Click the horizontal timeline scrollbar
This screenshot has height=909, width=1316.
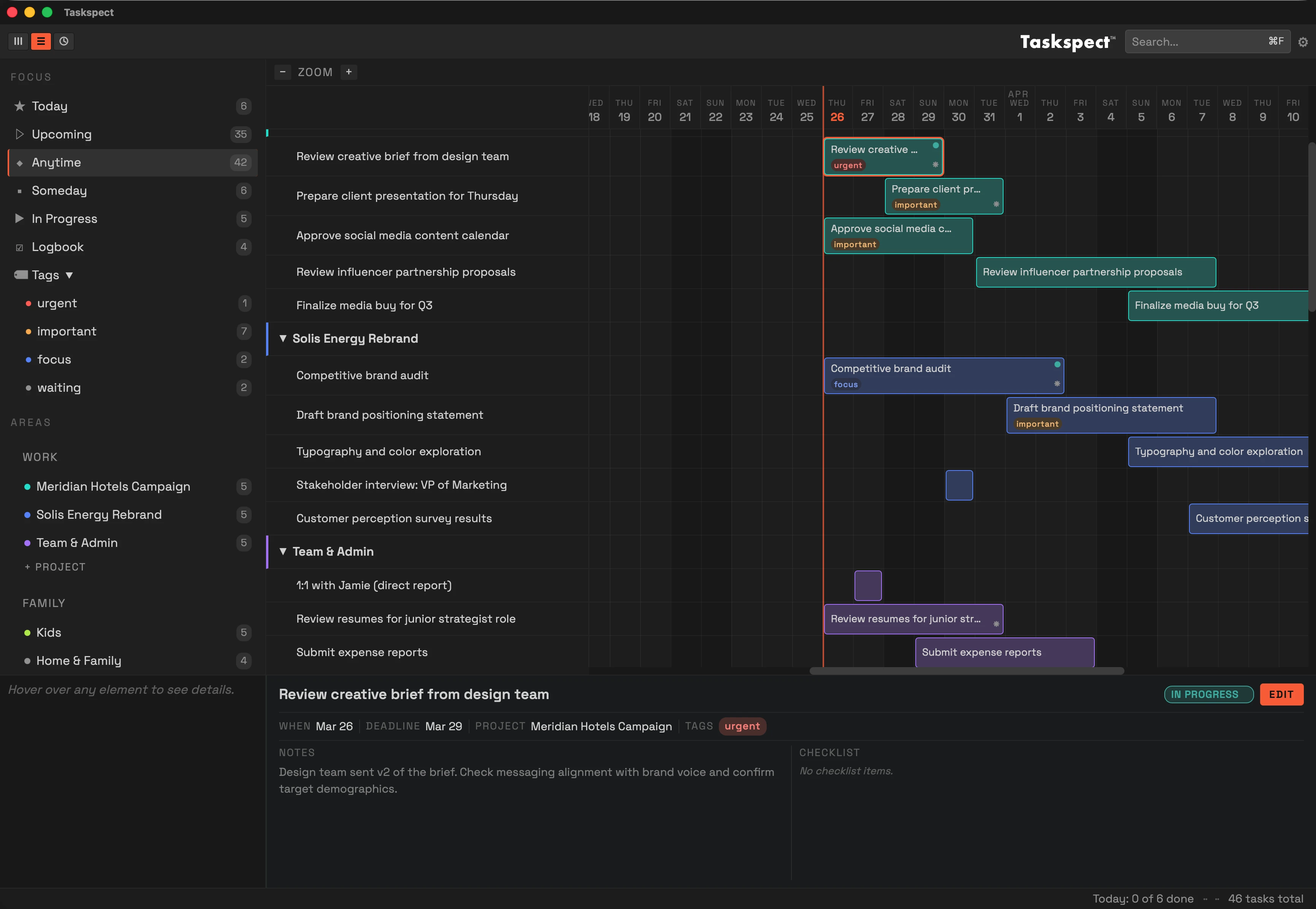click(x=967, y=671)
